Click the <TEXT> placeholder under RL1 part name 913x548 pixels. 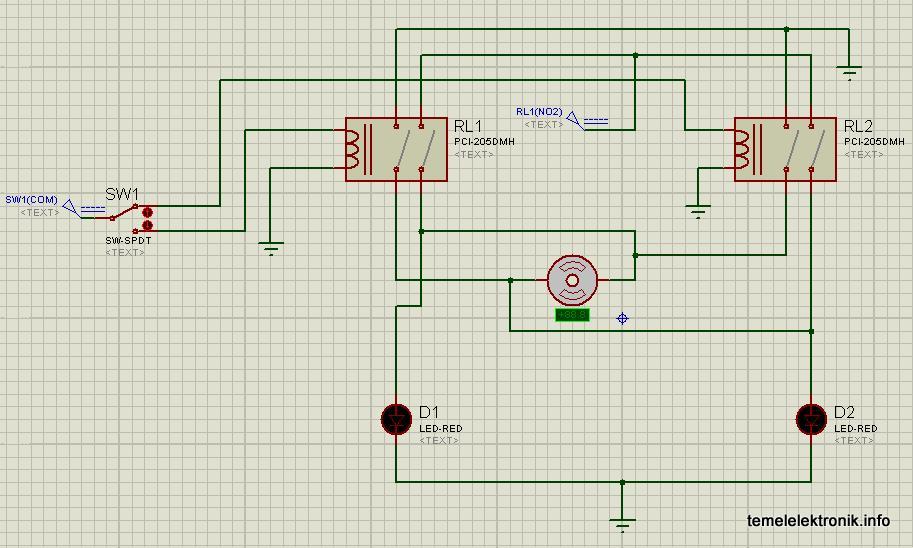pos(474,154)
